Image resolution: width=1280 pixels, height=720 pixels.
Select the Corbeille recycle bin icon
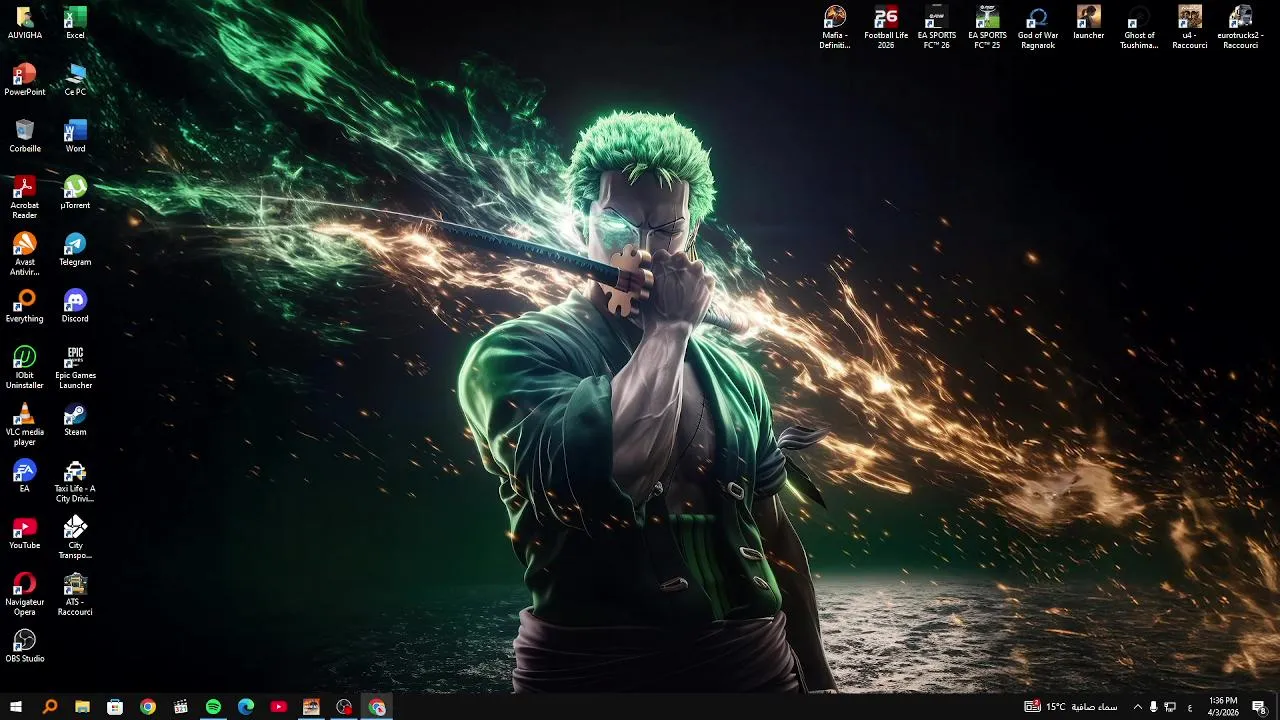(x=24, y=137)
